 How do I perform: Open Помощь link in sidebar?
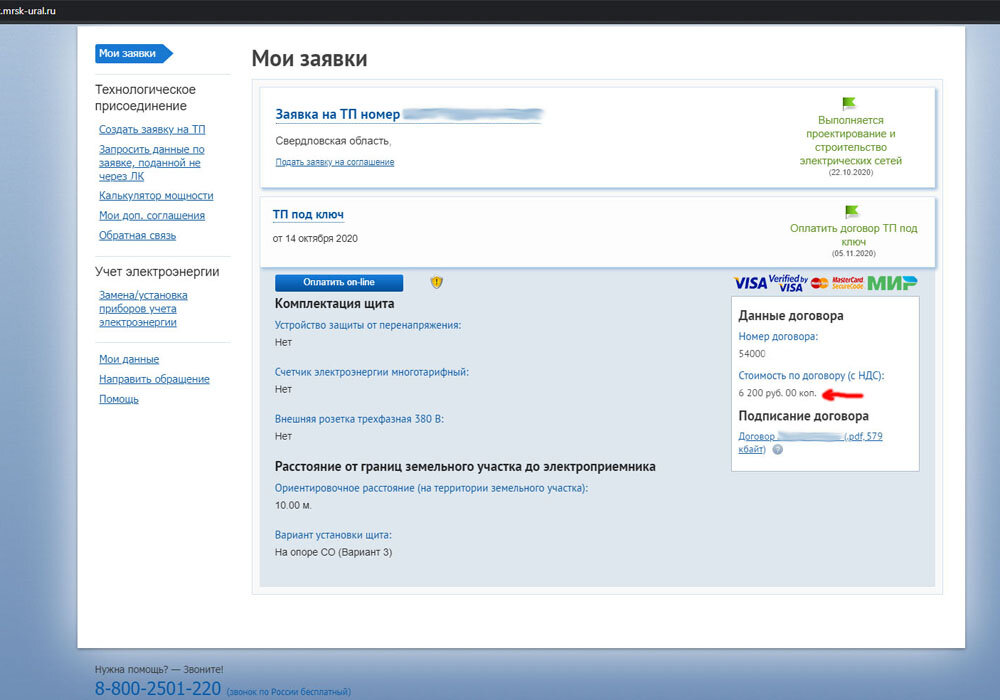pos(119,399)
